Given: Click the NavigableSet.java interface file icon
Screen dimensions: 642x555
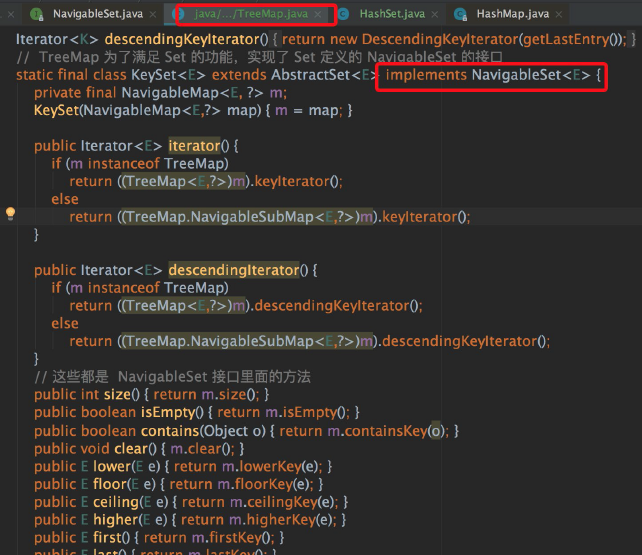Looking at the screenshot, I should click(x=37, y=14).
